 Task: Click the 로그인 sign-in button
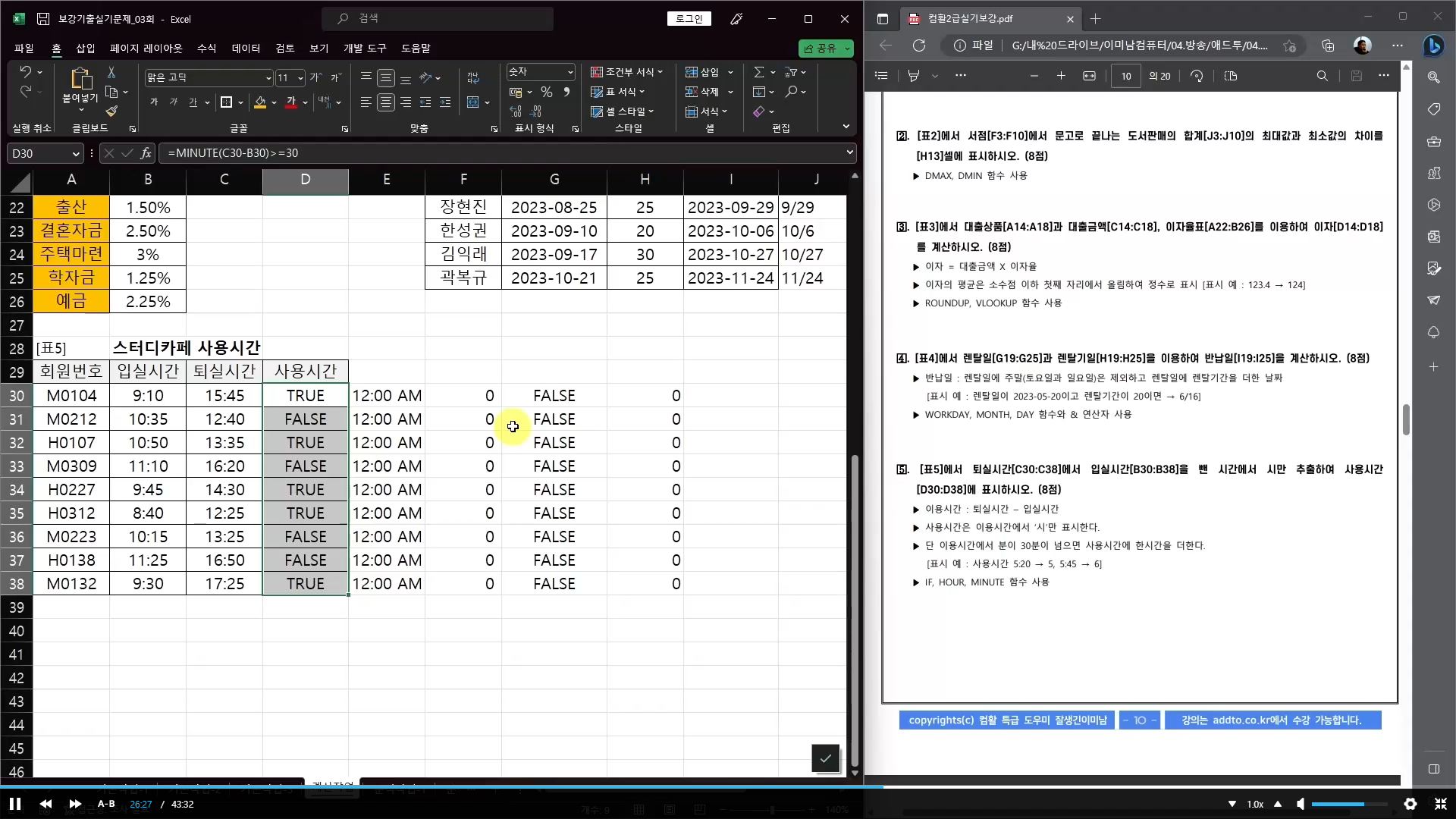(x=689, y=19)
